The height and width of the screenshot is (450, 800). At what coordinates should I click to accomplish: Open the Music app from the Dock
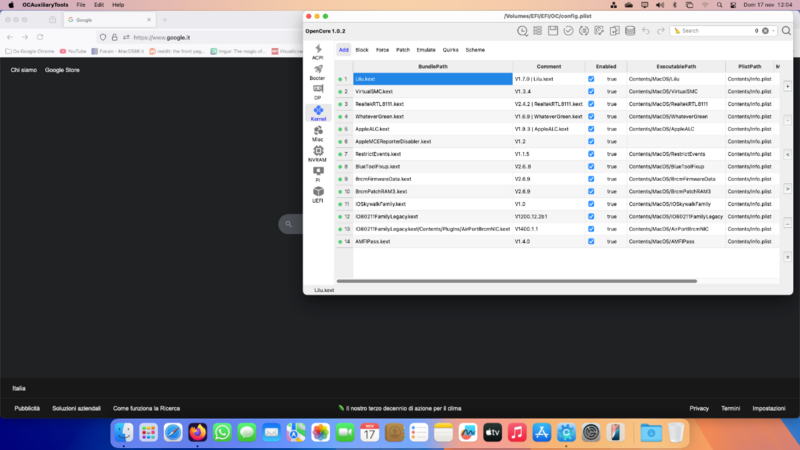(517, 433)
